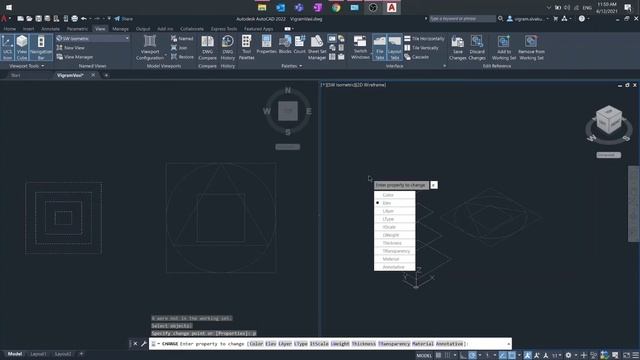Toggle the UCS Icon button
This screenshot has height=360, width=640.
point(7,47)
